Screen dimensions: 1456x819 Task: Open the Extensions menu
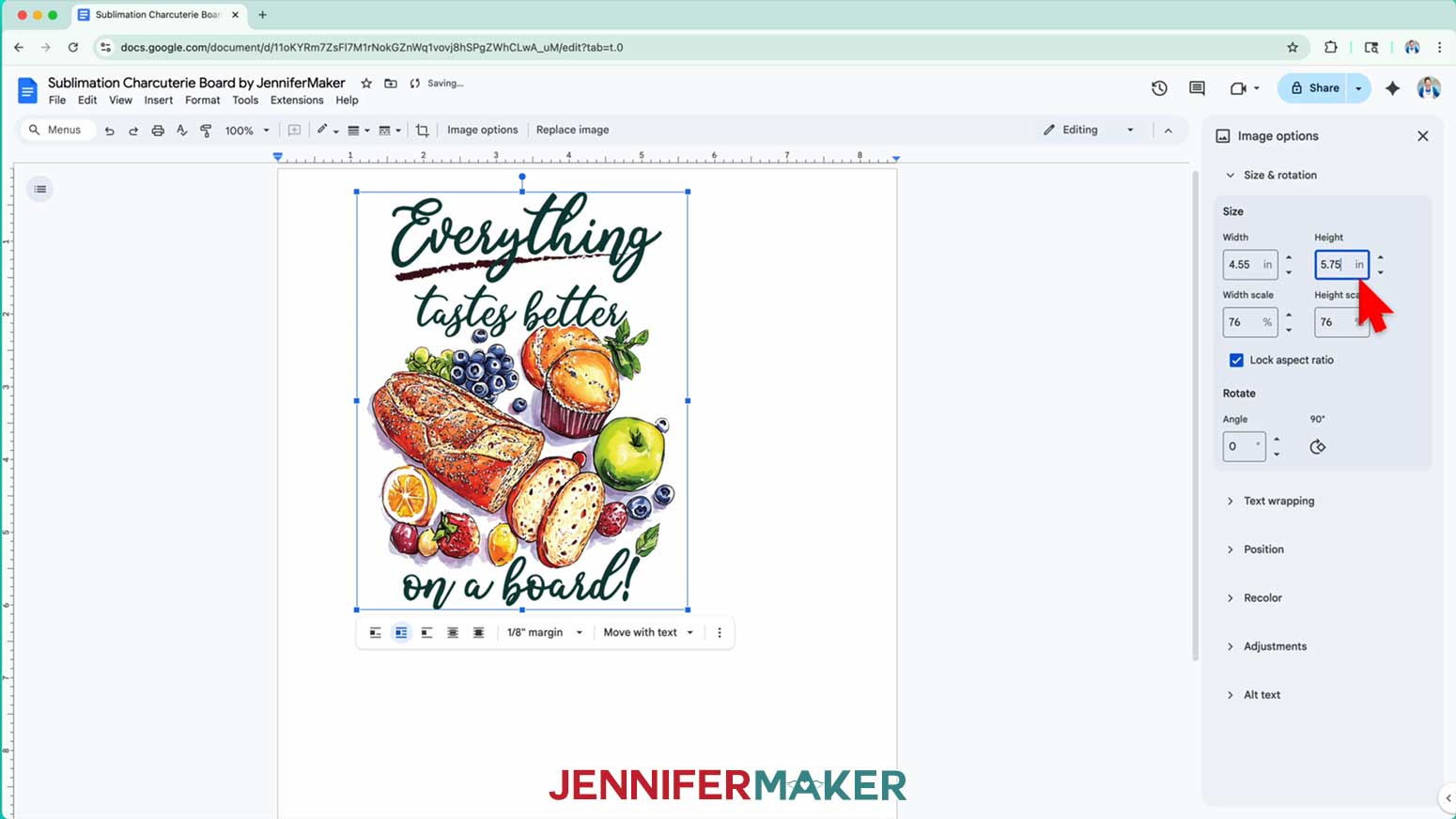coord(297,100)
